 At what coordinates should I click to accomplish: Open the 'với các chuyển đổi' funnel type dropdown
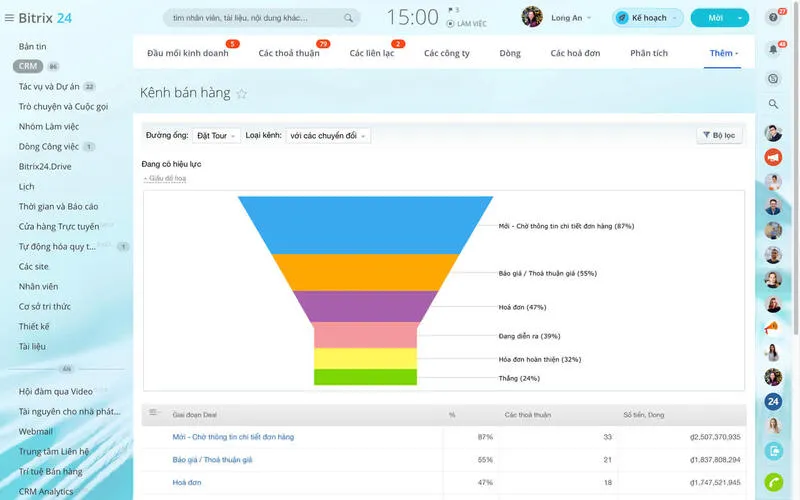coord(327,135)
